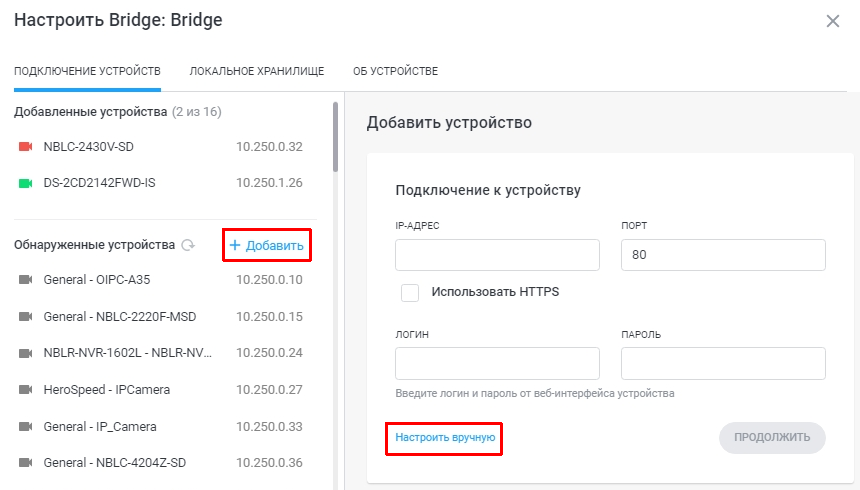Image resolution: width=860 pixels, height=490 pixels.
Task: Click IP address 10.250.0.36
Action: [269, 463]
